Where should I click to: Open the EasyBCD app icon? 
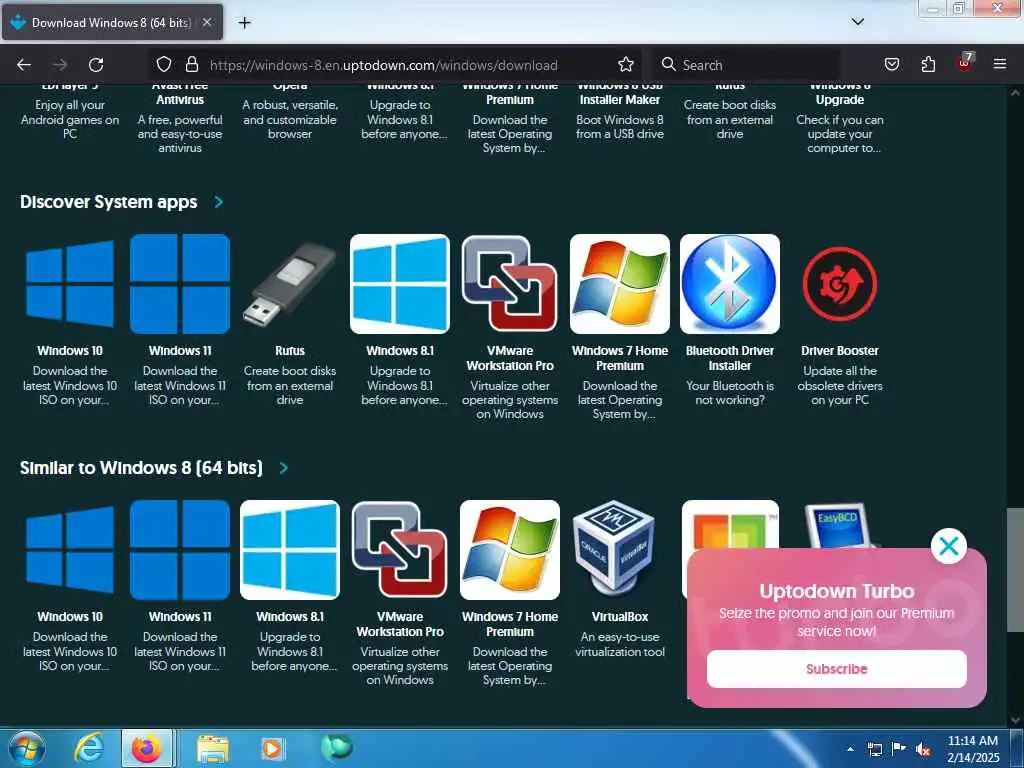click(x=840, y=525)
